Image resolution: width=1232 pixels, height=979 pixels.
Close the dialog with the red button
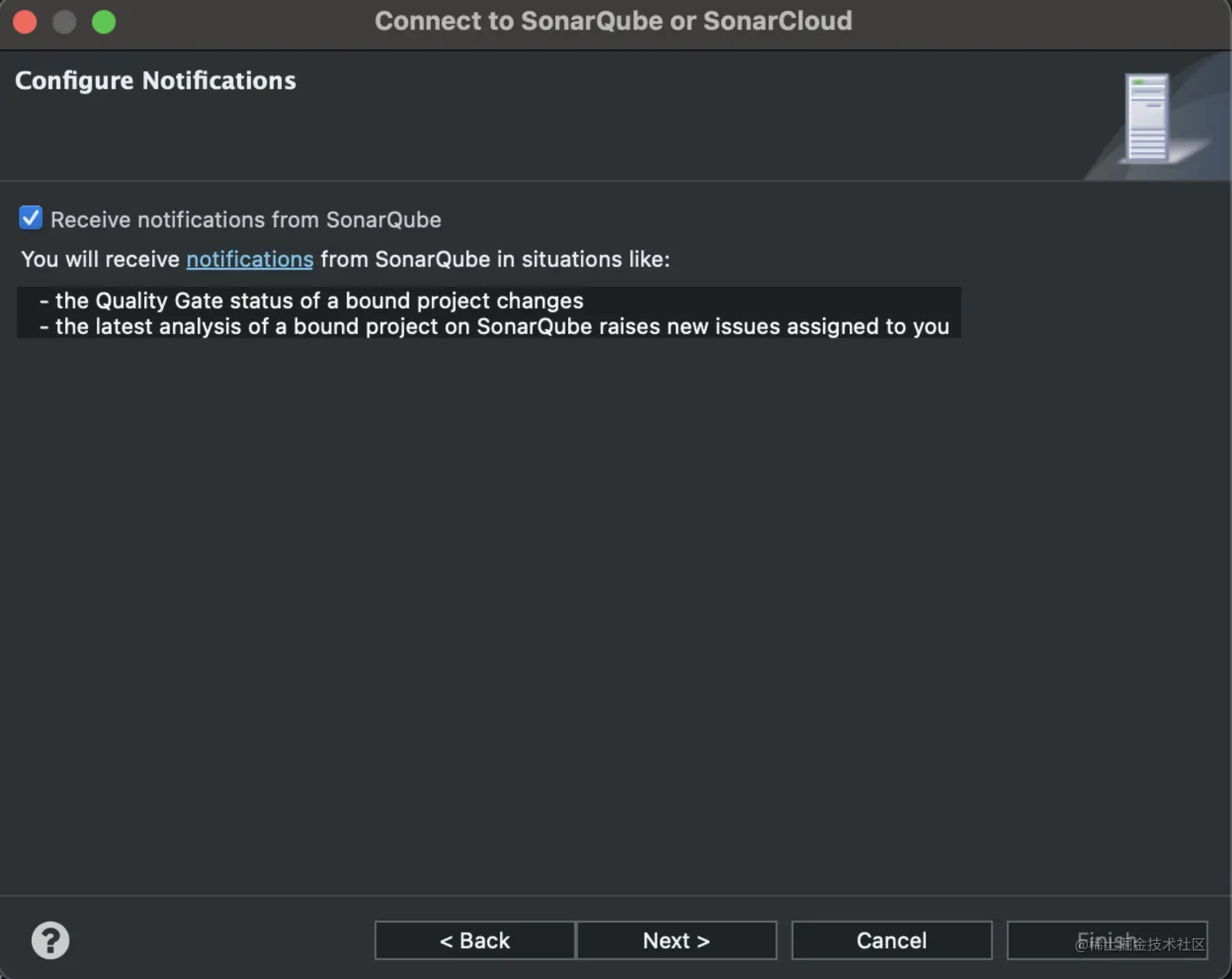tap(25, 21)
